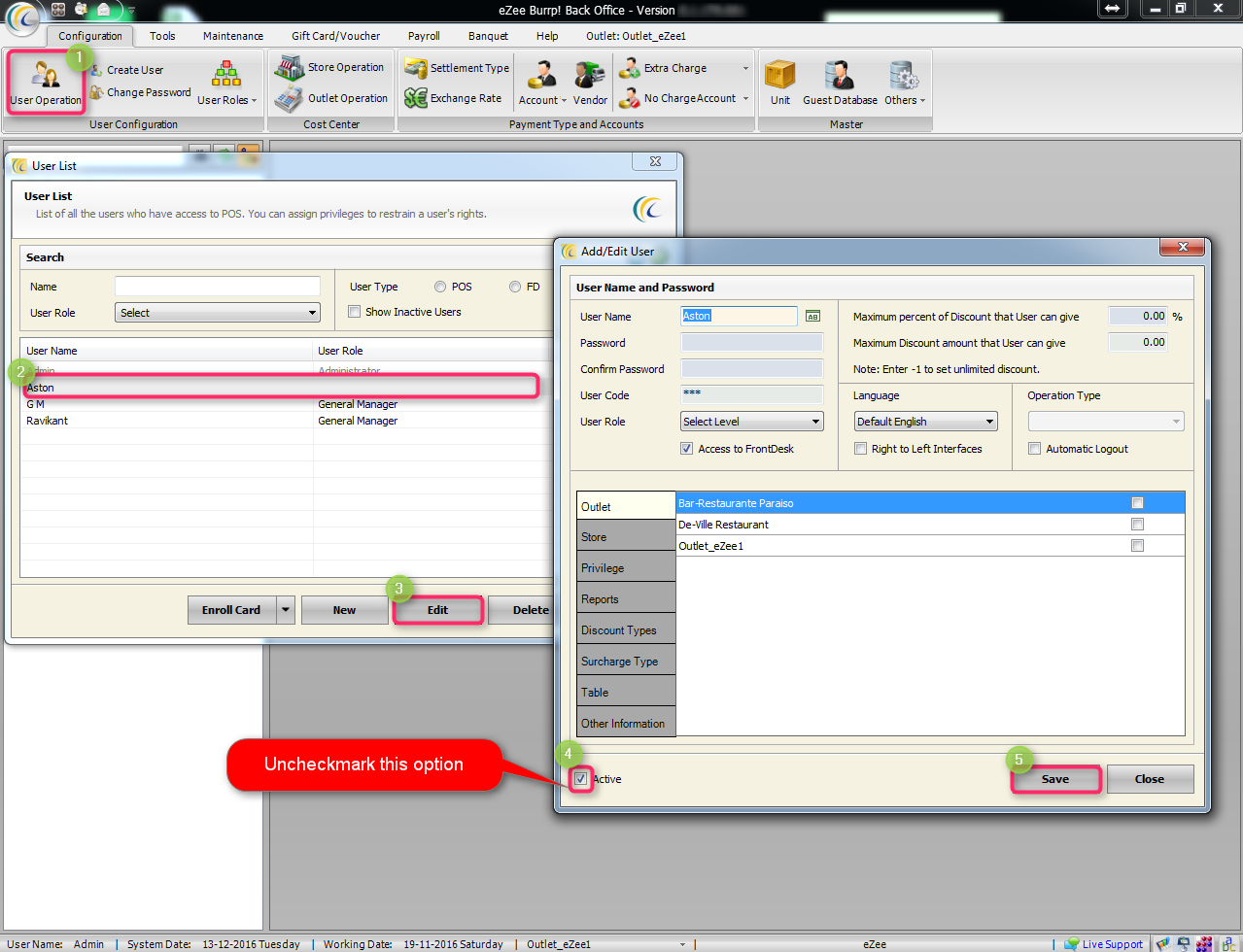Open Vendor master
Viewport: 1243px width, 952px height.
click(590, 83)
